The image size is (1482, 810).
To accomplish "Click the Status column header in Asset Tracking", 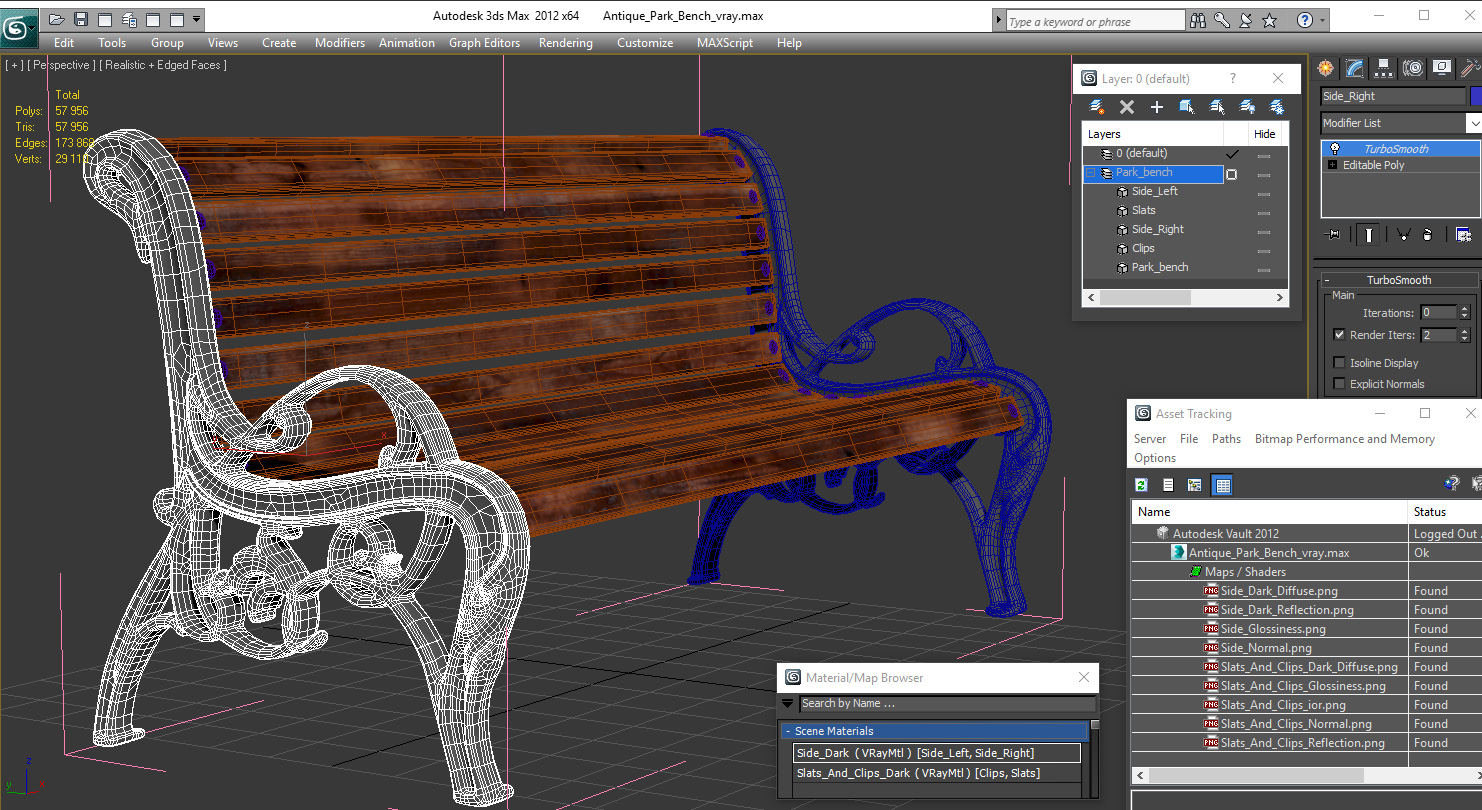I will 1445,512.
